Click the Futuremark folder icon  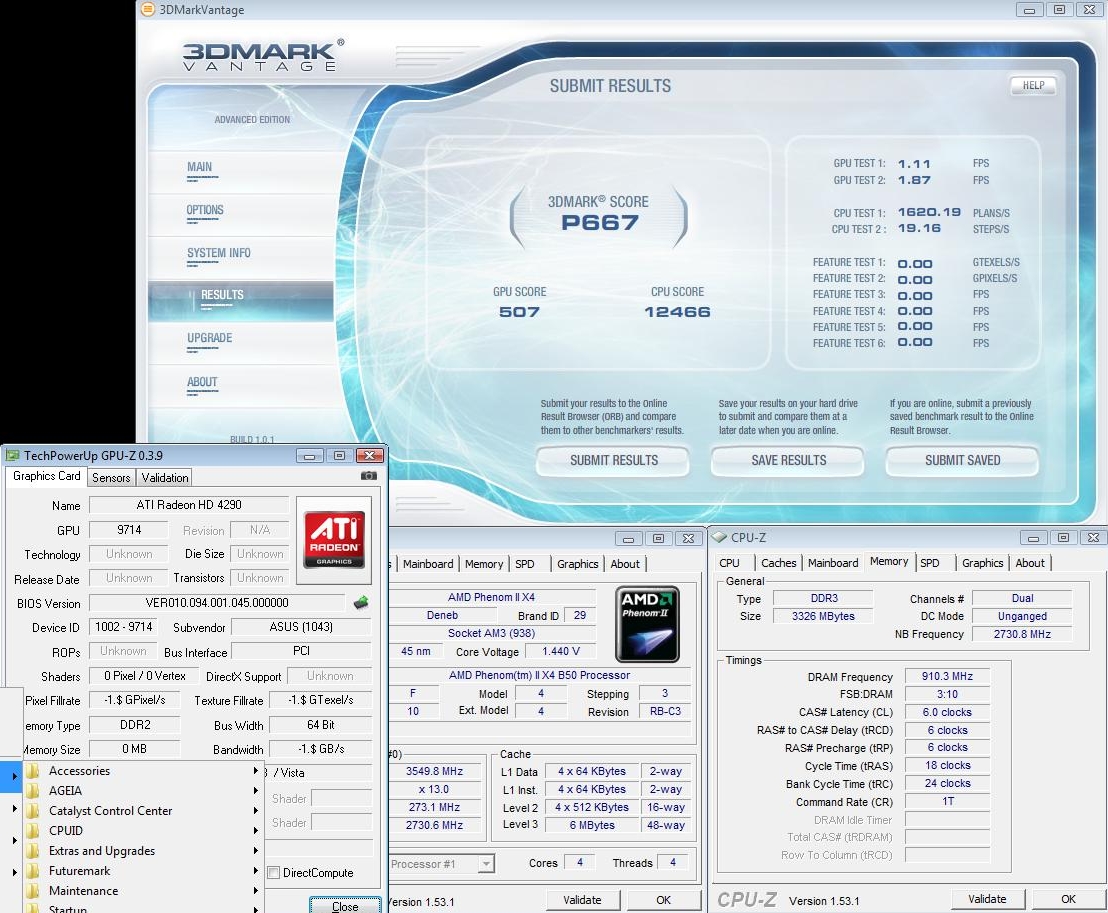[33, 871]
